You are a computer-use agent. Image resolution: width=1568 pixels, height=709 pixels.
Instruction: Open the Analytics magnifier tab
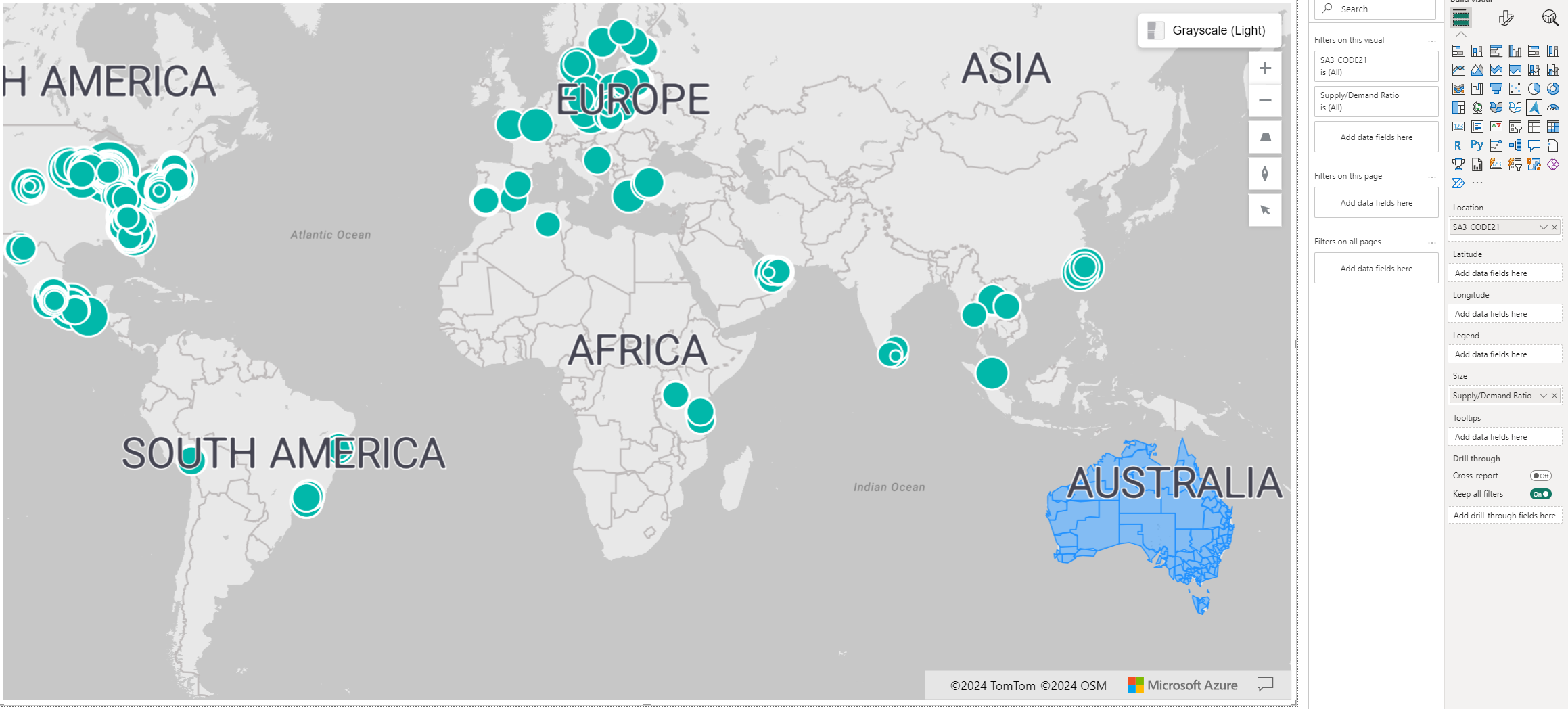coord(1550,18)
